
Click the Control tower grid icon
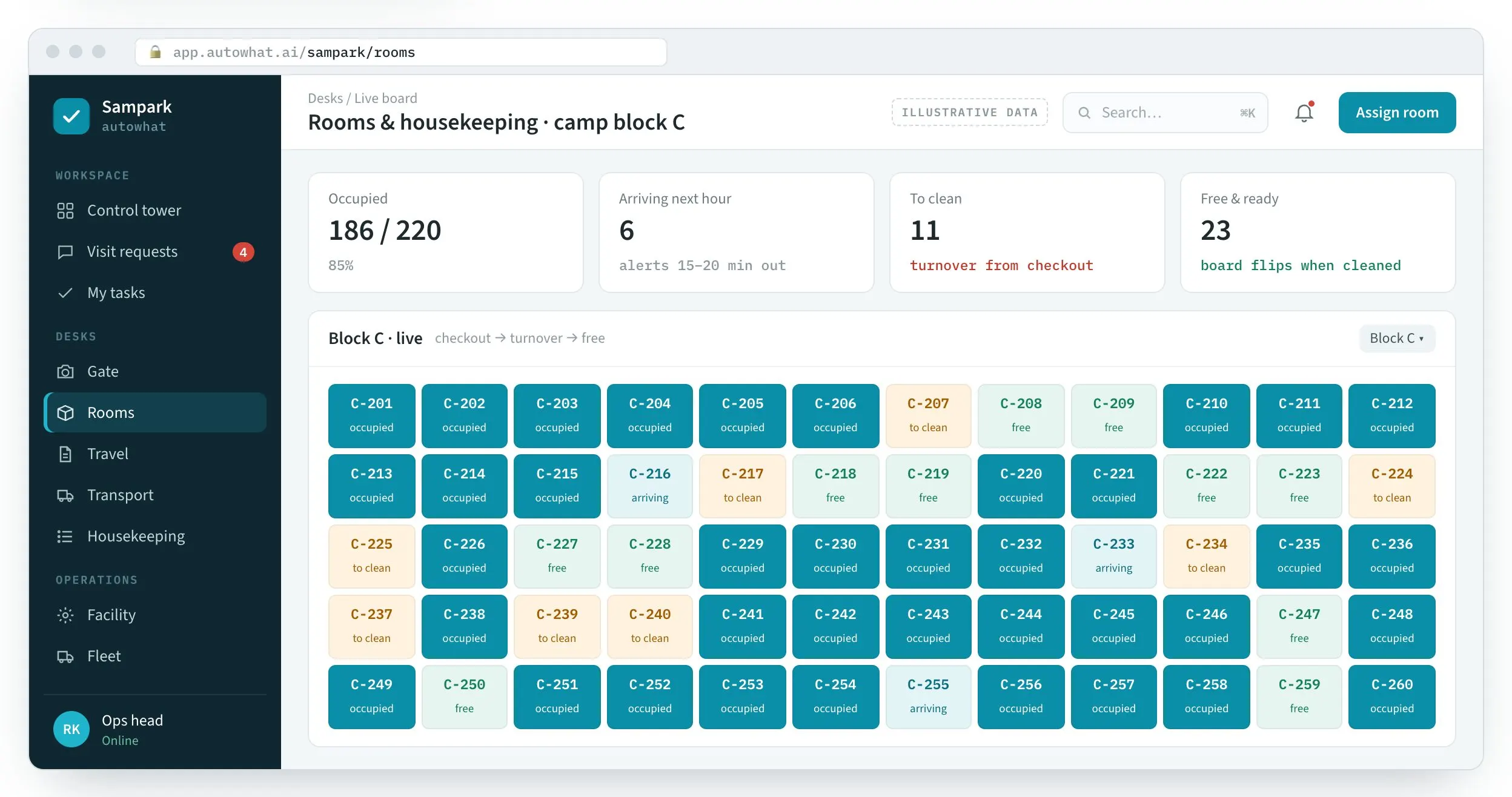[x=65, y=211]
